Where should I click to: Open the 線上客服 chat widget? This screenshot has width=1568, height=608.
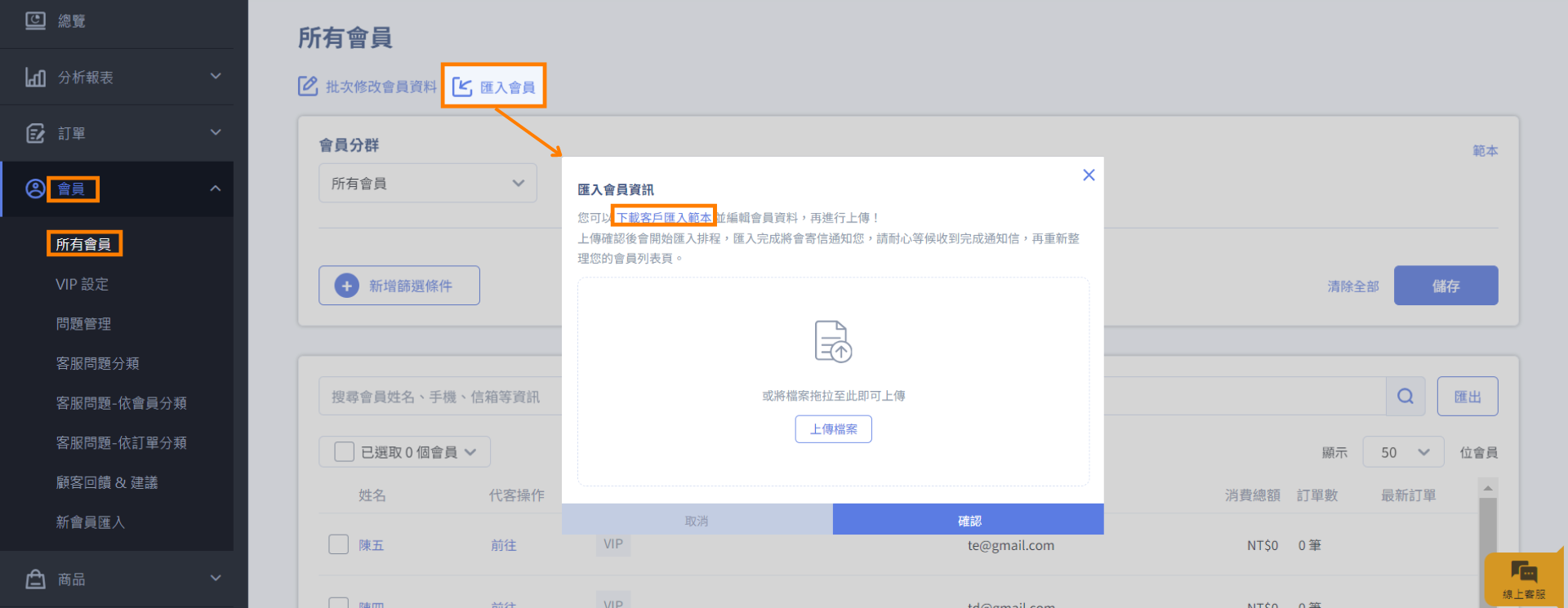pos(1524,579)
